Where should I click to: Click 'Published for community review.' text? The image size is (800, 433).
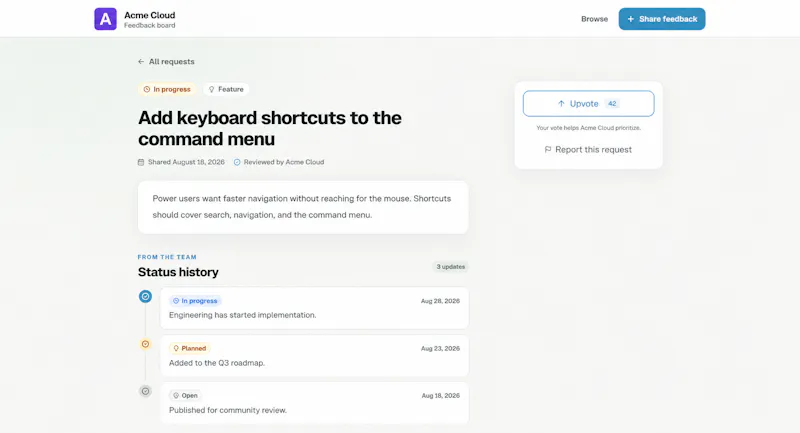228,410
